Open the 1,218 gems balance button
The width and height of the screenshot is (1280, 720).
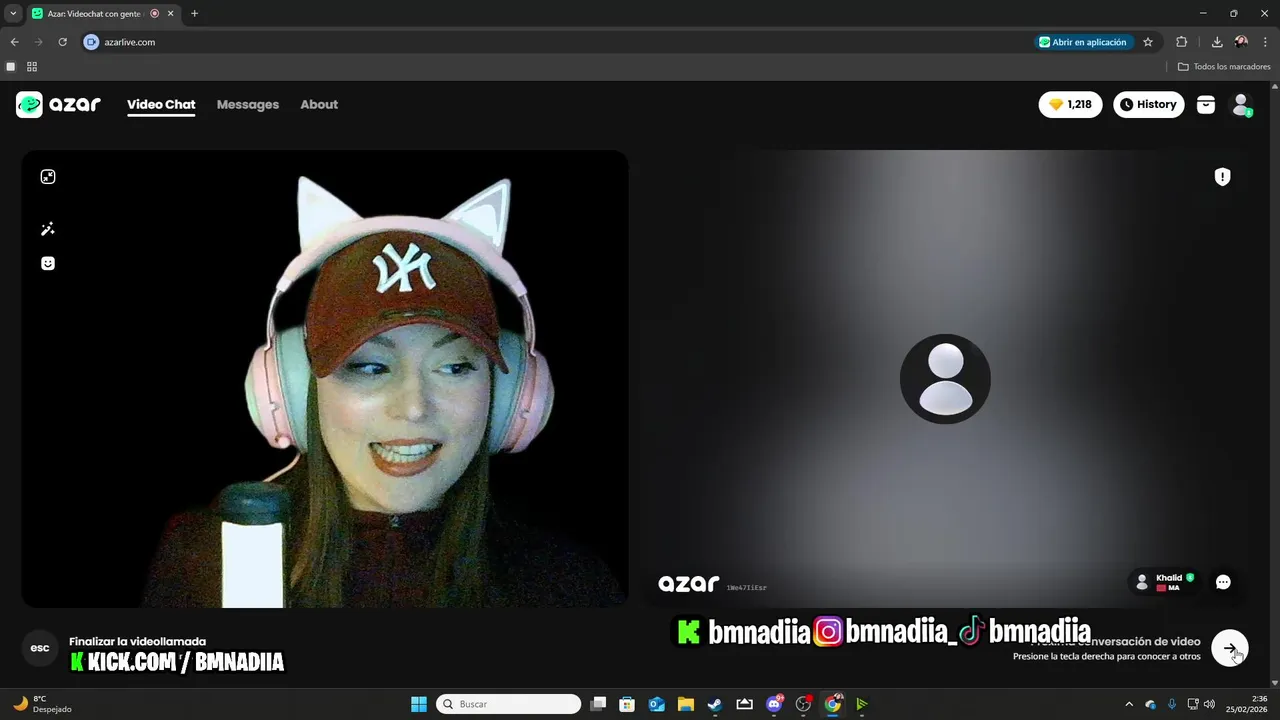pyautogui.click(x=1070, y=104)
